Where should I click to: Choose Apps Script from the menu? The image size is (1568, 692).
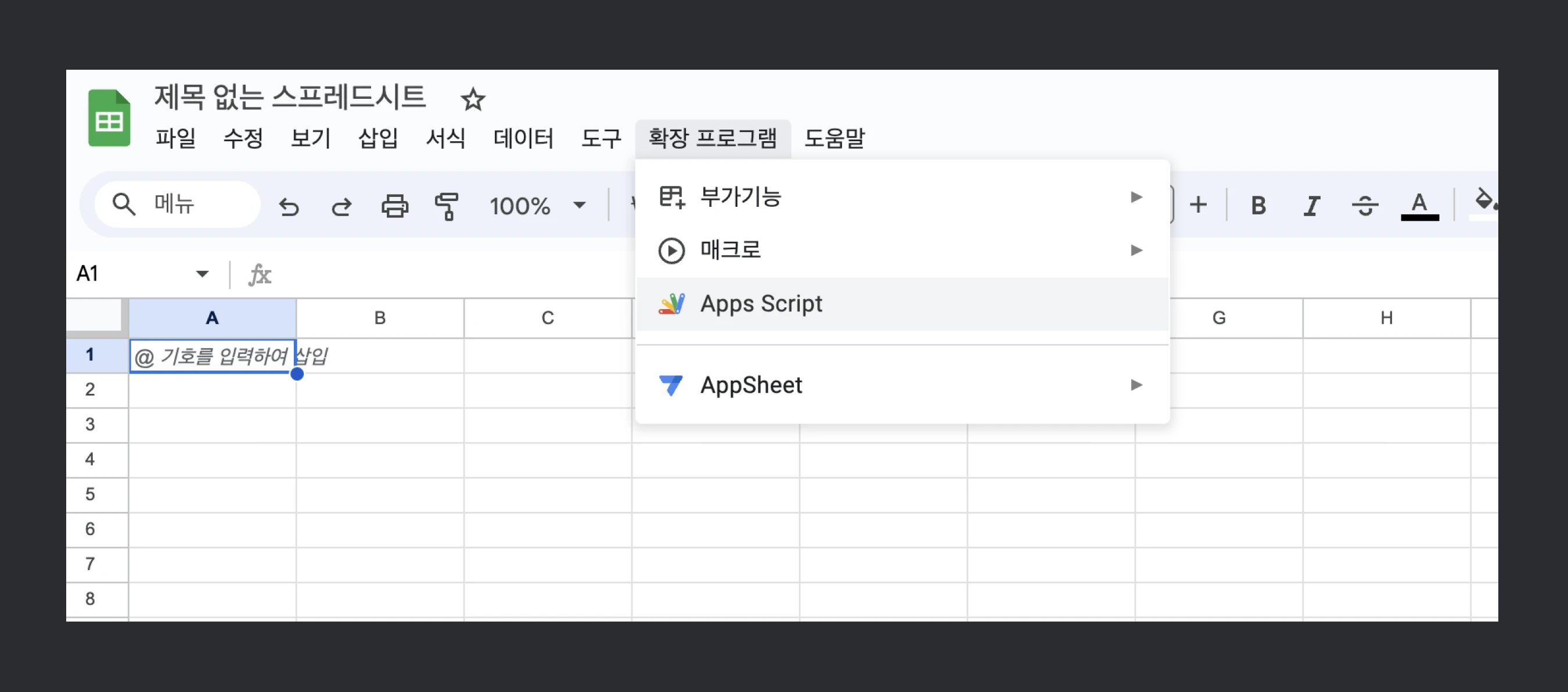(761, 303)
